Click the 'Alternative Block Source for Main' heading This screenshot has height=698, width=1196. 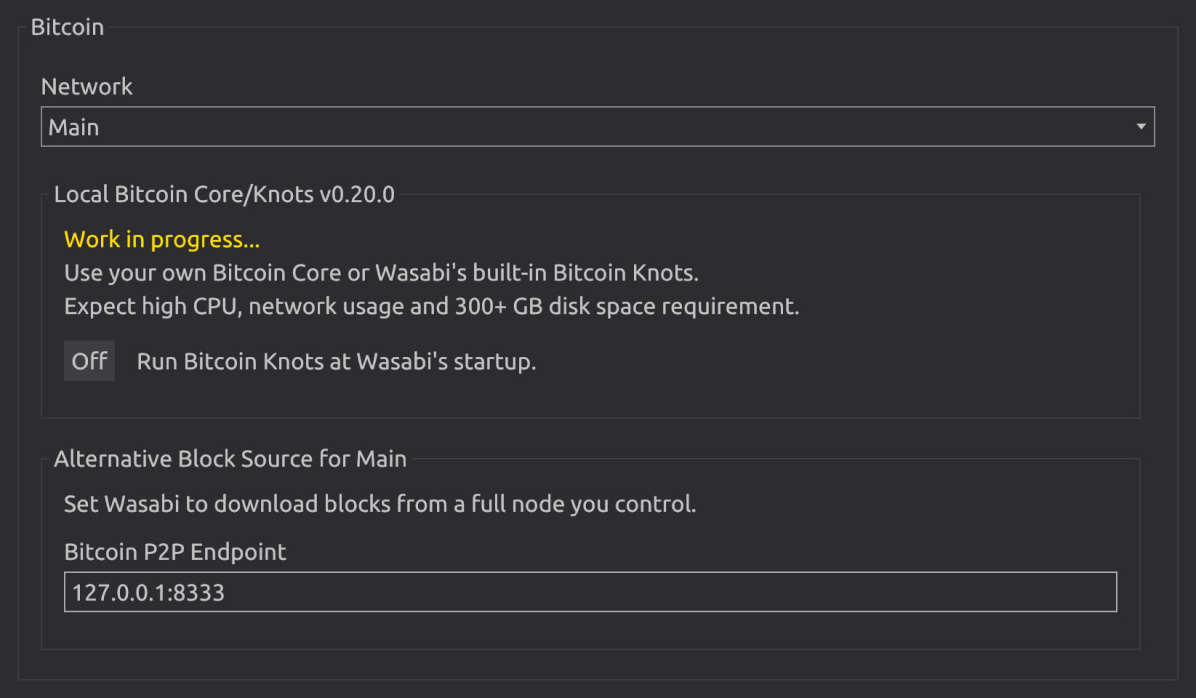230,459
